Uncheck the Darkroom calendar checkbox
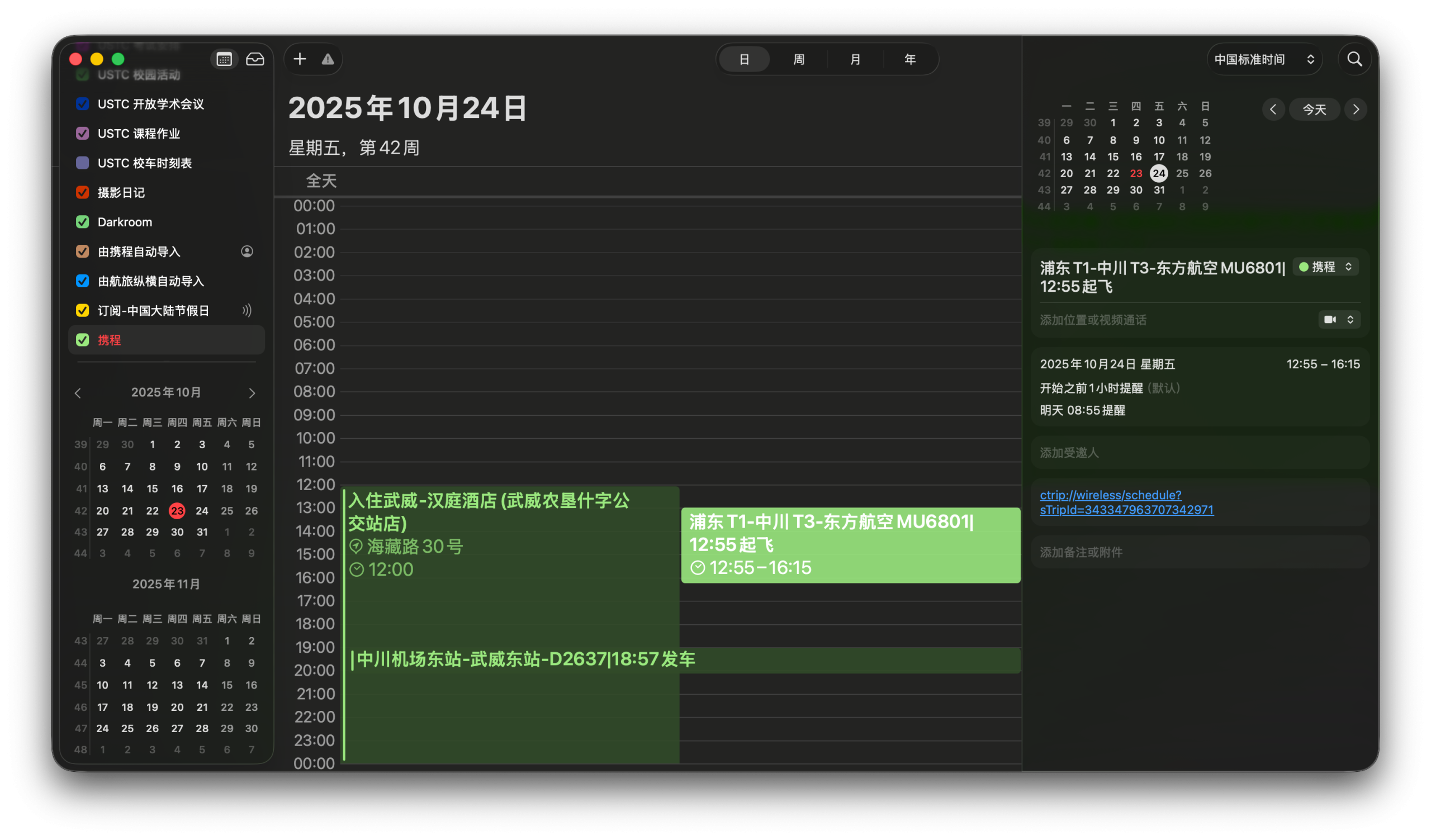Screen dimensions: 1431x840 pyautogui.click(x=82, y=222)
